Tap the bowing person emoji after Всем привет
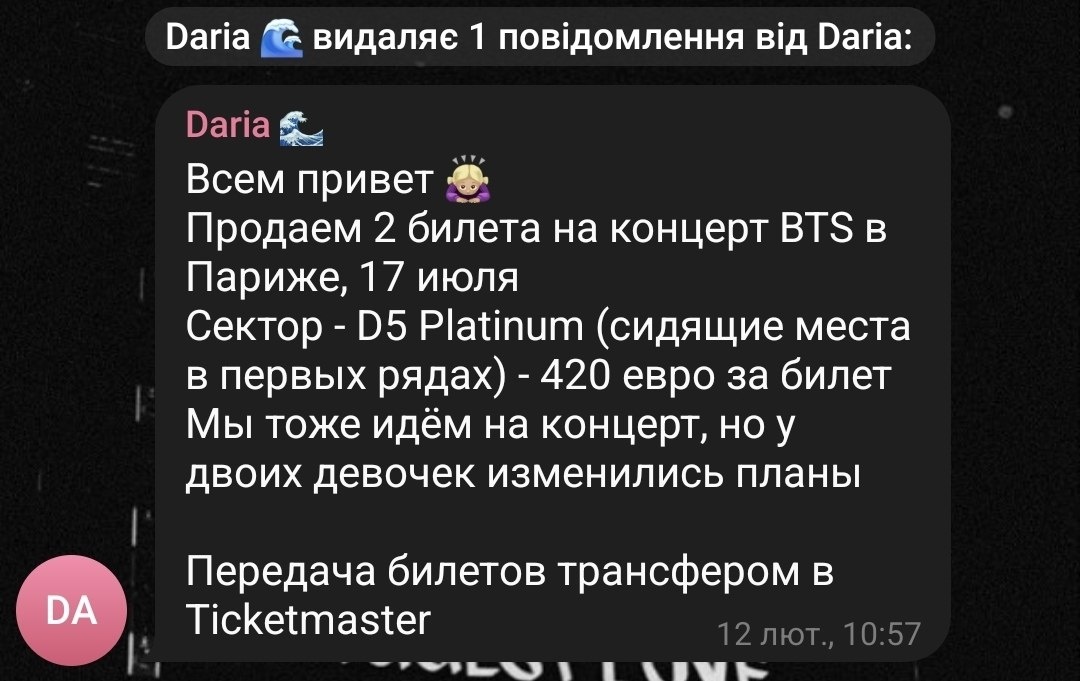 point(468,180)
